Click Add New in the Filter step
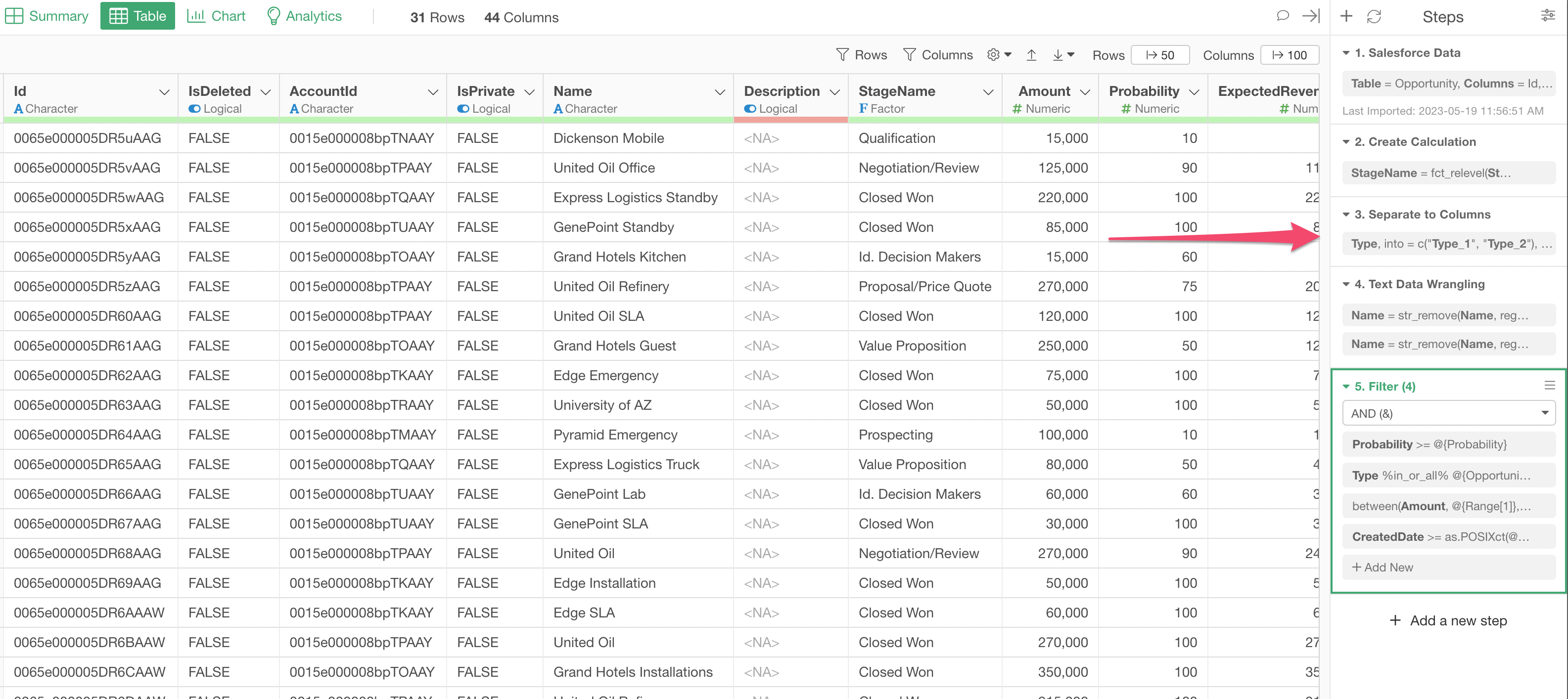 (x=1383, y=567)
